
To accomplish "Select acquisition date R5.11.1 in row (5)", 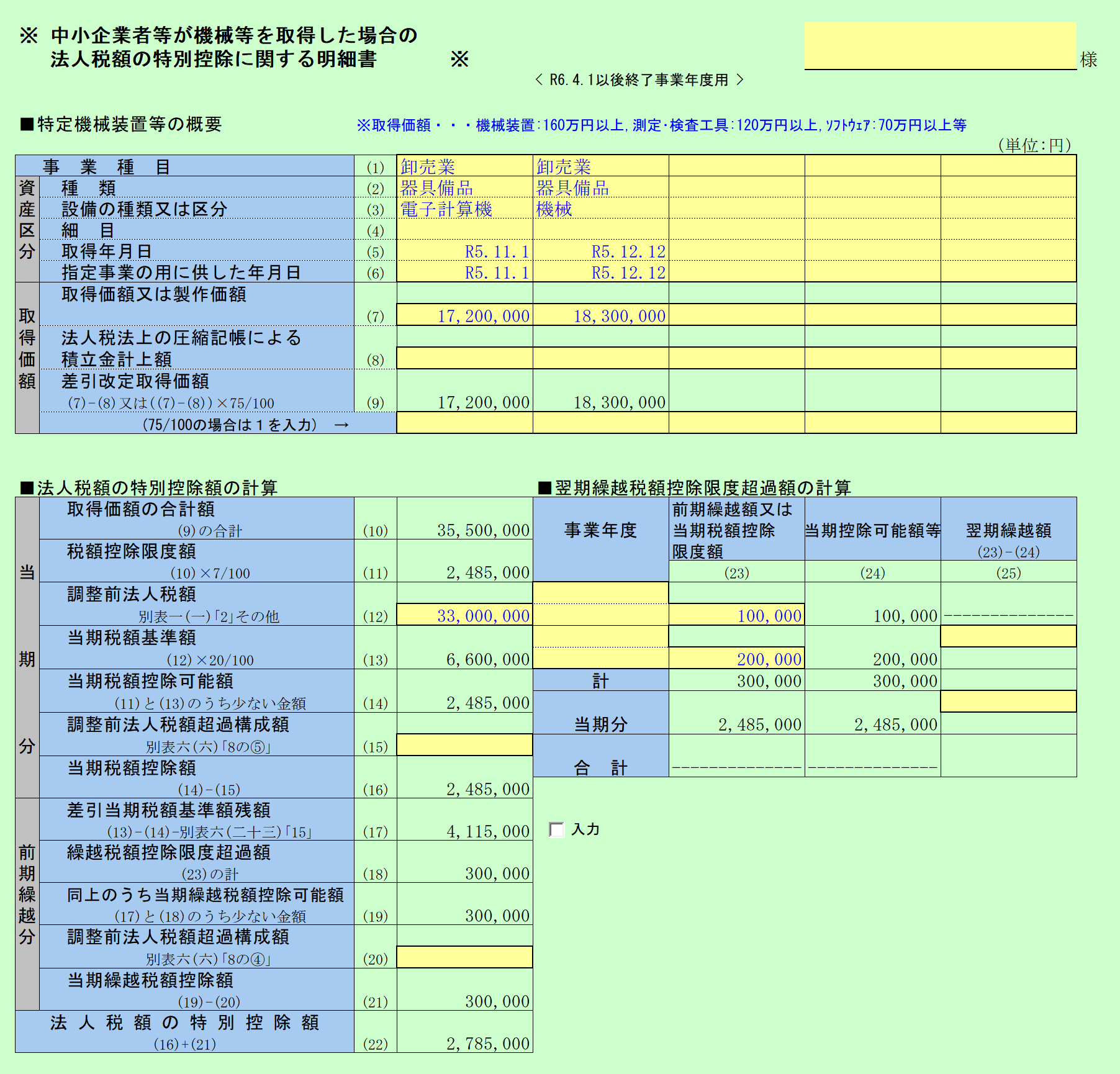I will 464,251.
